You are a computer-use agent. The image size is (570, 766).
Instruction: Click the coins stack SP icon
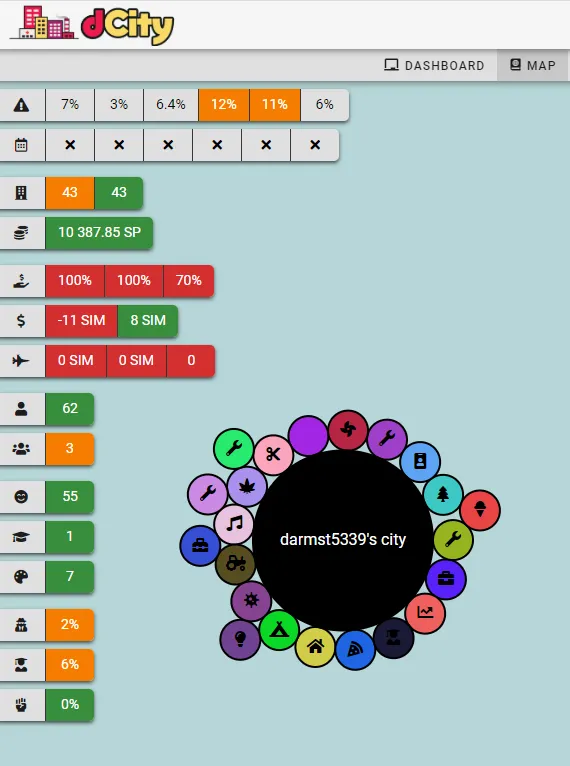21,233
